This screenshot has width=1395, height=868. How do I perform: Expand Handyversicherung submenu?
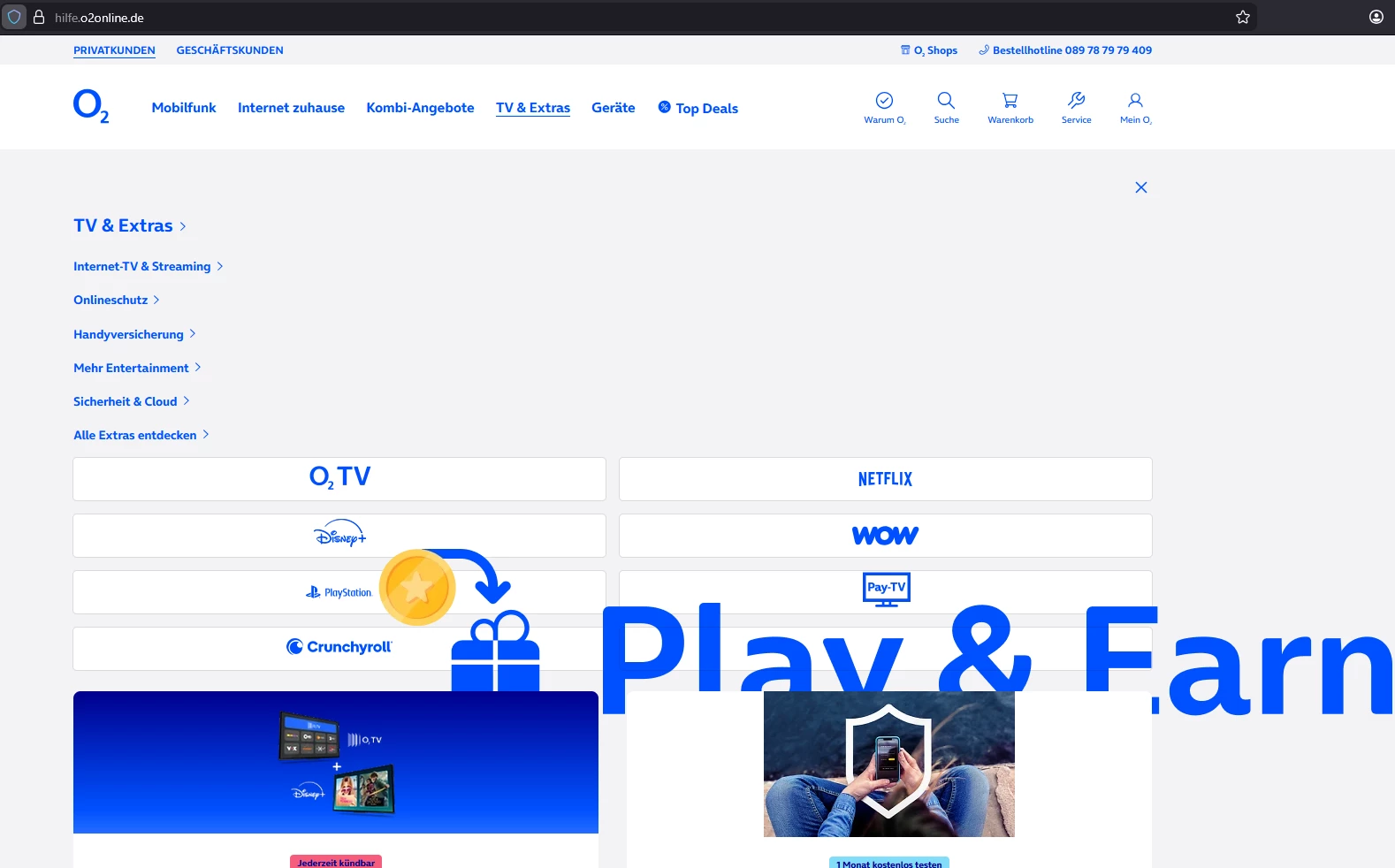134,334
